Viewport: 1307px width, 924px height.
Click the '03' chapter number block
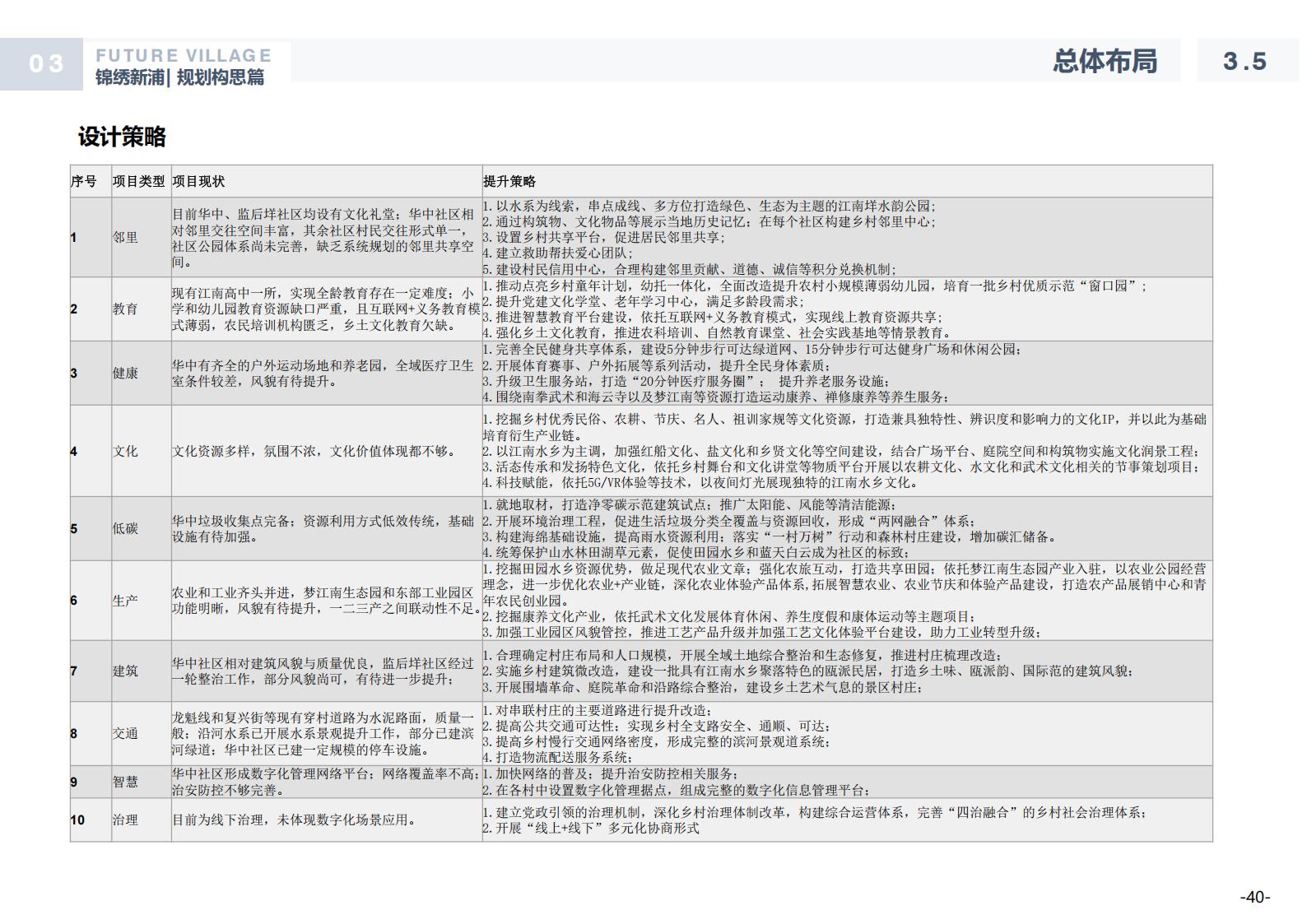point(44,64)
